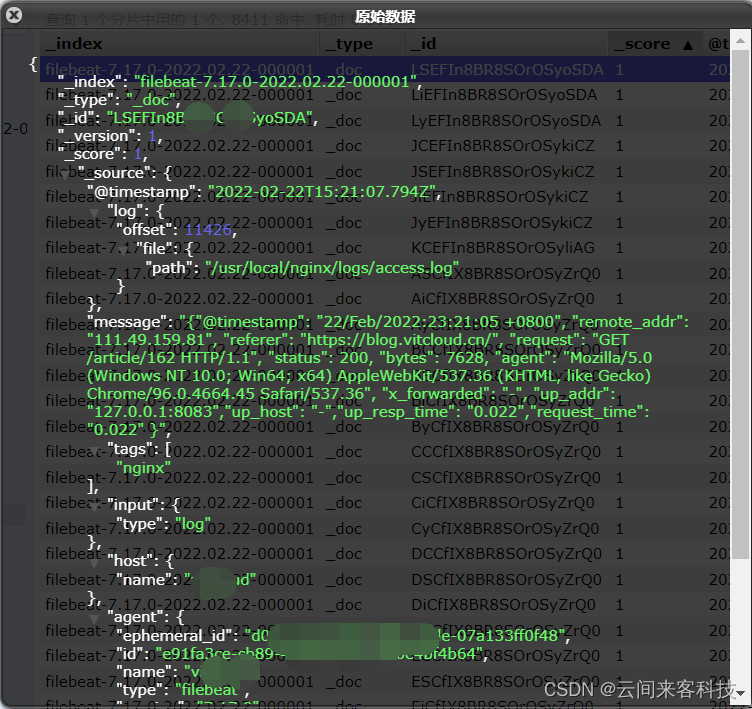Close the 原始数据 raw data dialog
The image size is (752, 709).
click(x=14, y=15)
